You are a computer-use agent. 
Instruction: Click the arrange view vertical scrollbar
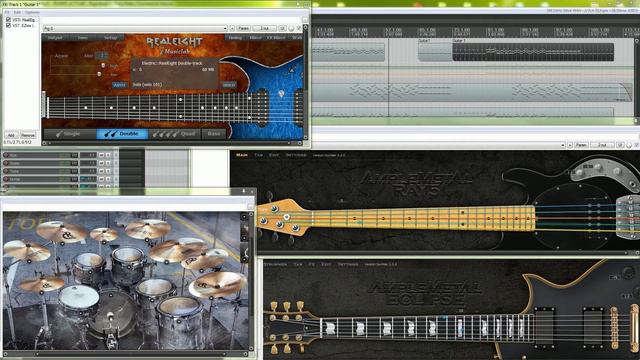tap(636, 80)
